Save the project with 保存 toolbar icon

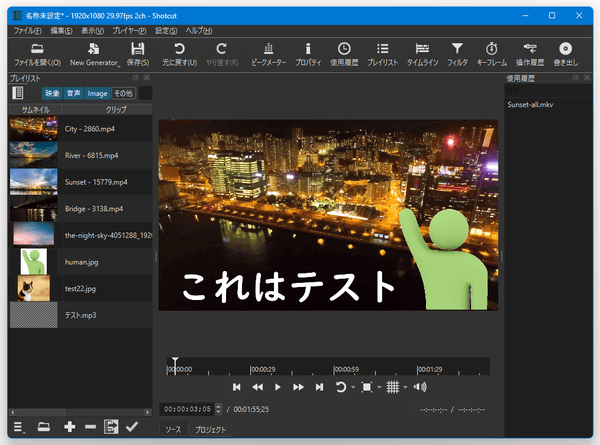point(138,54)
